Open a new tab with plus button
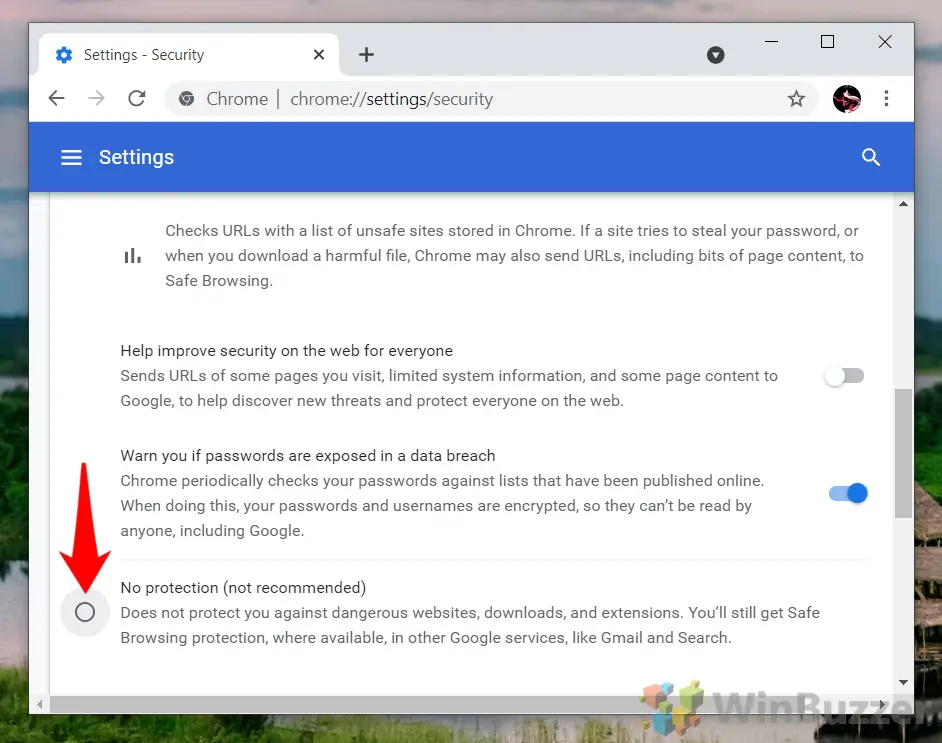This screenshot has height=743, width=942. click(366, 55)
